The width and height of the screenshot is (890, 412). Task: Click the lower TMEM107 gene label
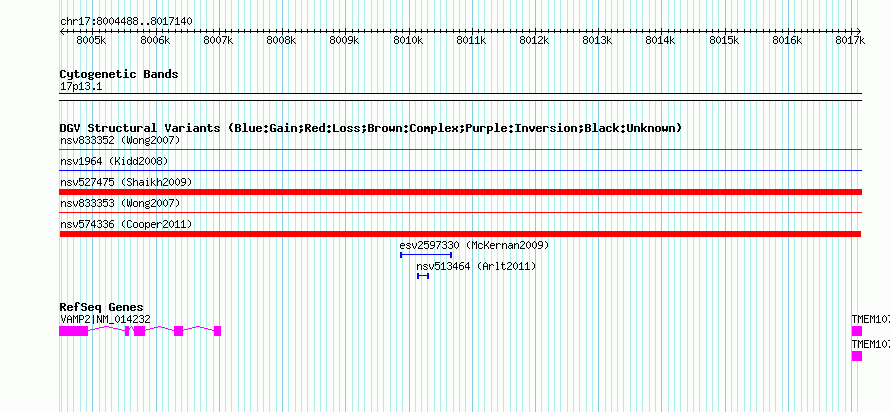[x=871, y=344]
